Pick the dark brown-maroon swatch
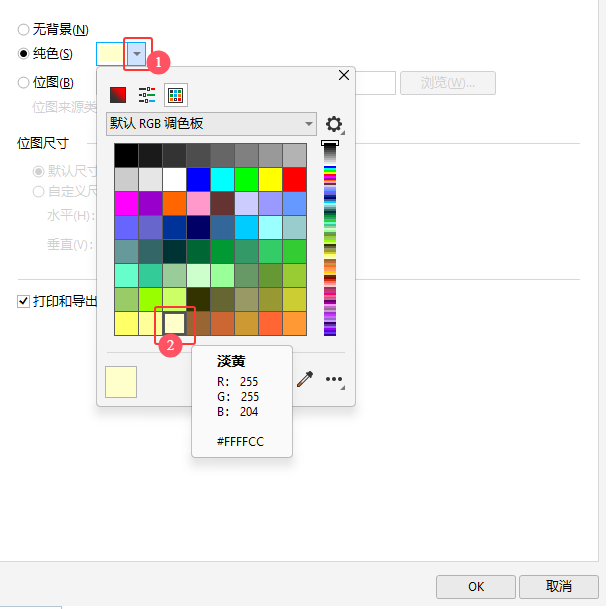Screen dimensions: 609x609 pyautogui.click(x=223, y=204)
